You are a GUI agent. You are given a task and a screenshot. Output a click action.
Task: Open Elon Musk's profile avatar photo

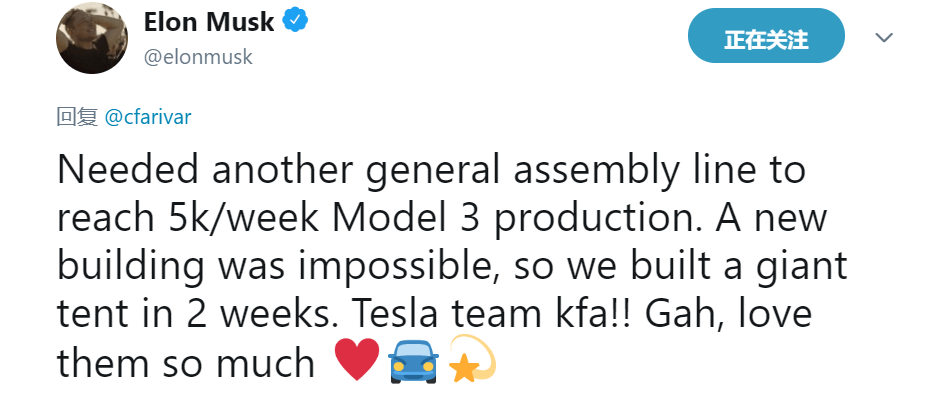tap(92, 38)
